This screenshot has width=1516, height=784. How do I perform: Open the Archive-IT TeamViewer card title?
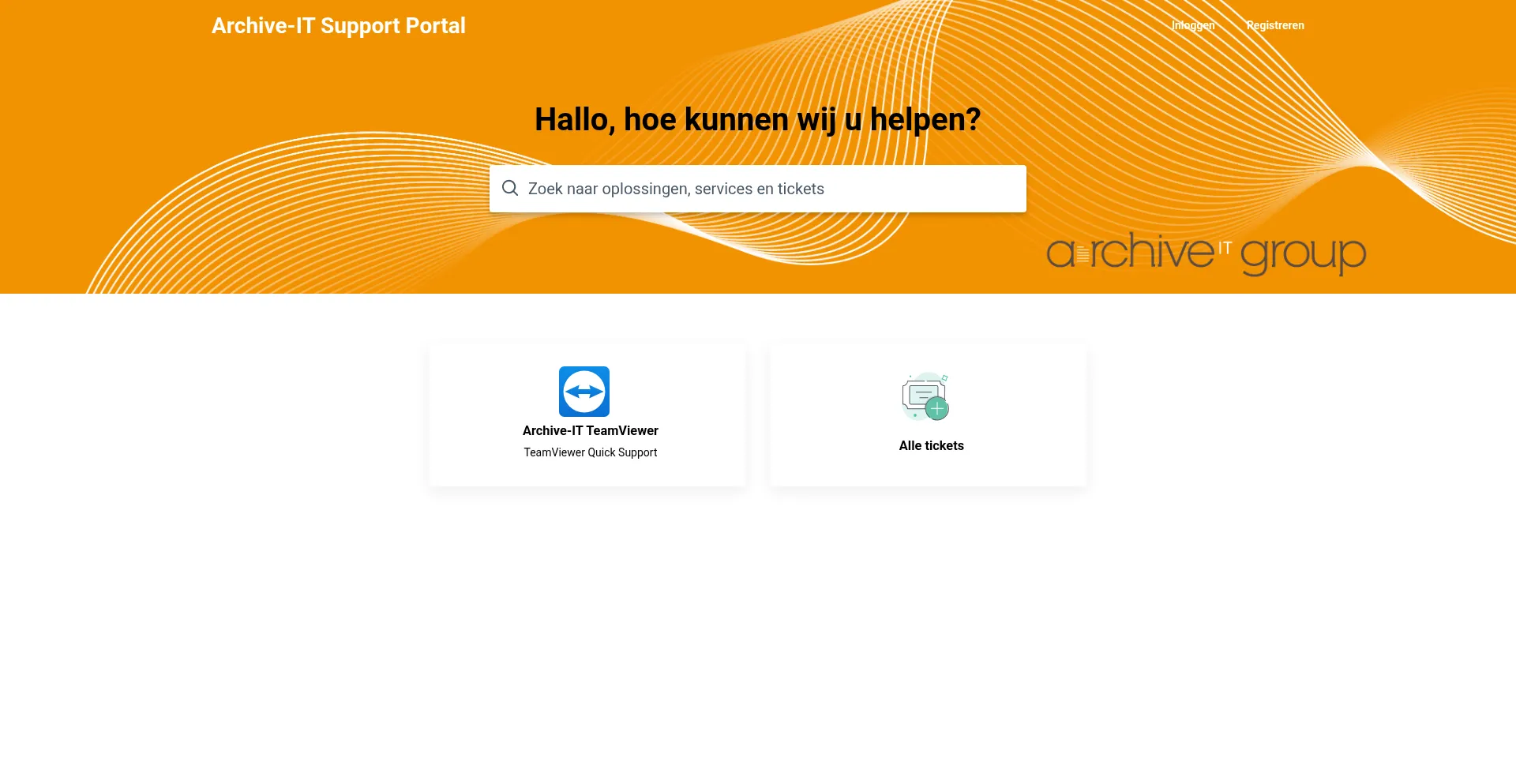tap(591, 430)
